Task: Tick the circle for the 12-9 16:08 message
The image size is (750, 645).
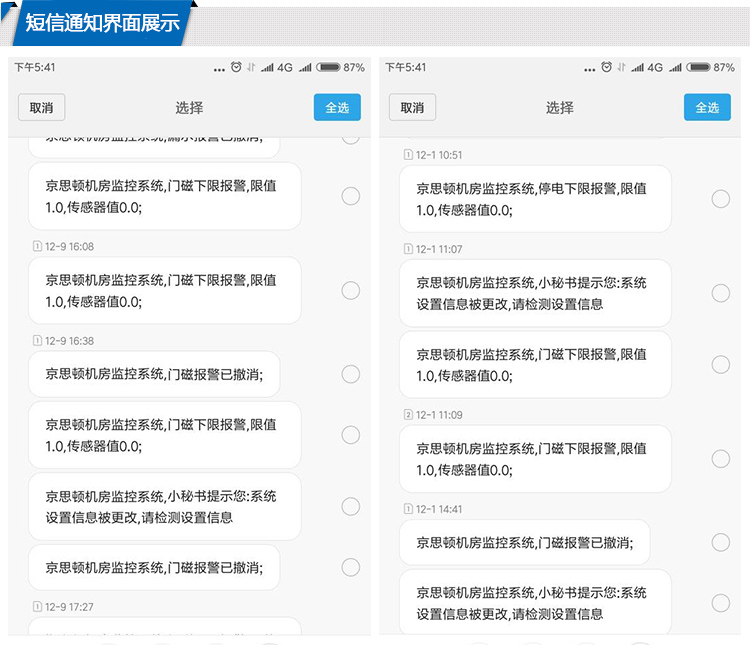Action: 350,290
